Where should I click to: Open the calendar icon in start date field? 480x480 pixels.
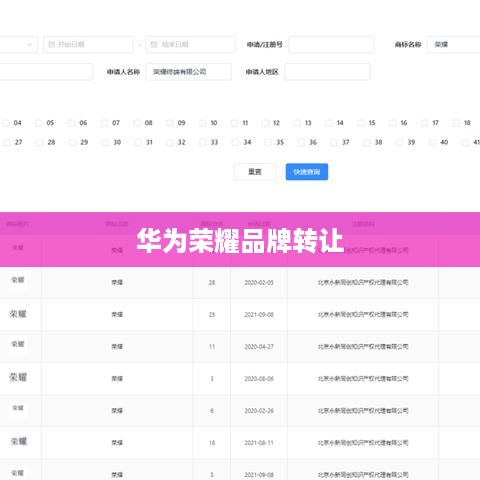[51, 44]
